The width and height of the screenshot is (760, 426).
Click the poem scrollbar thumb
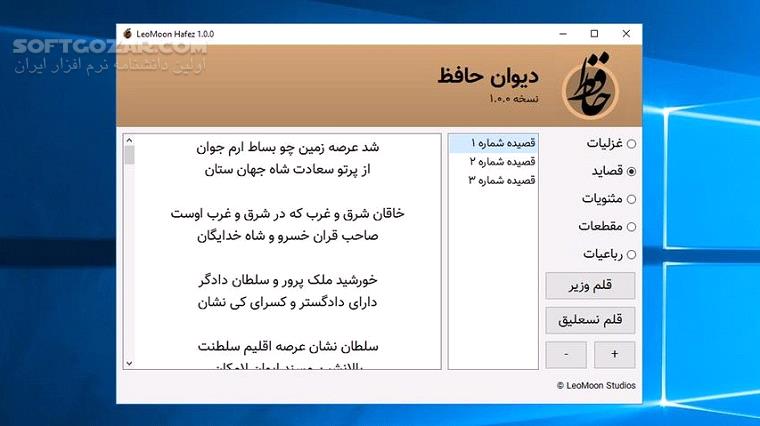click(129, 155)
